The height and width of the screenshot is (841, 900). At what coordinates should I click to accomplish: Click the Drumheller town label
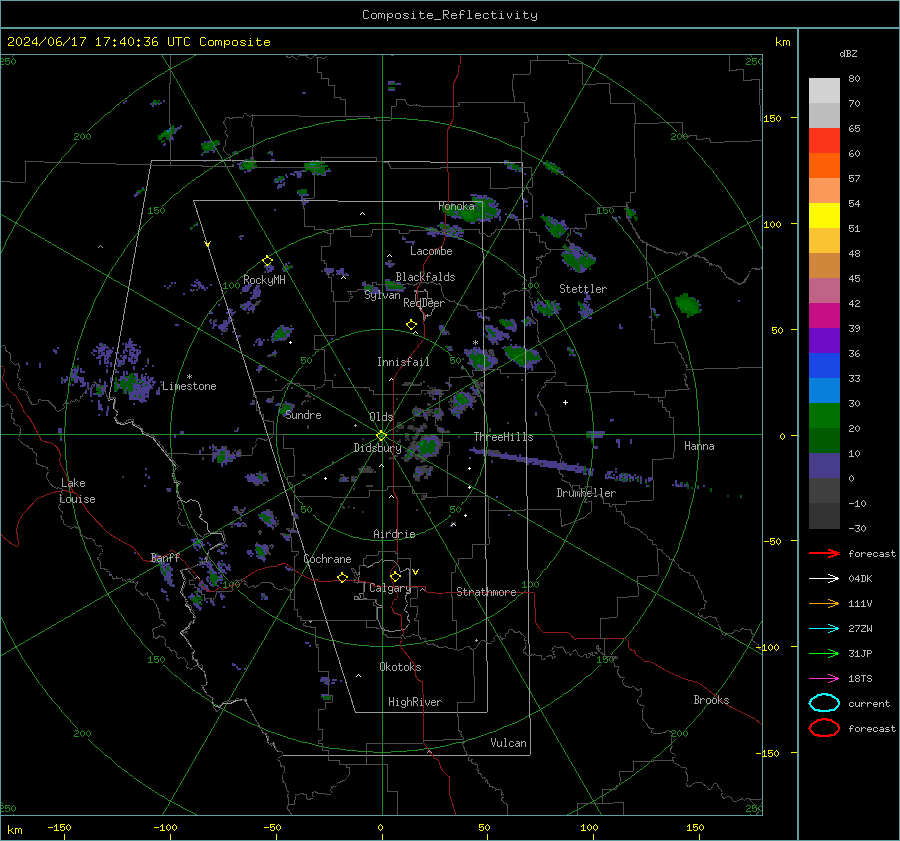coord(586,493)
